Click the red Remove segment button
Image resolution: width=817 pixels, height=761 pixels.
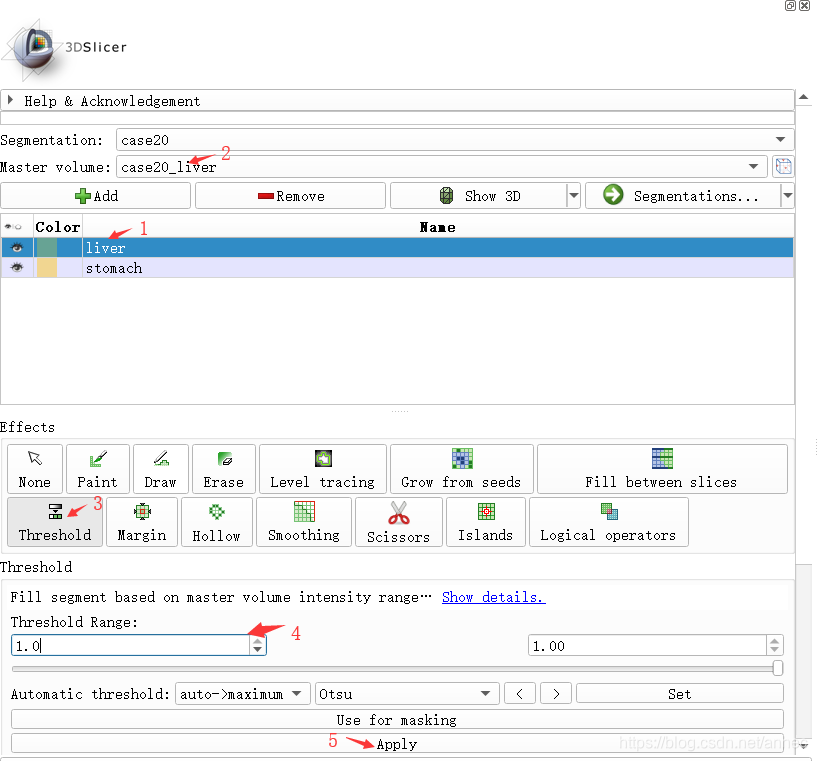click(291, 196)
